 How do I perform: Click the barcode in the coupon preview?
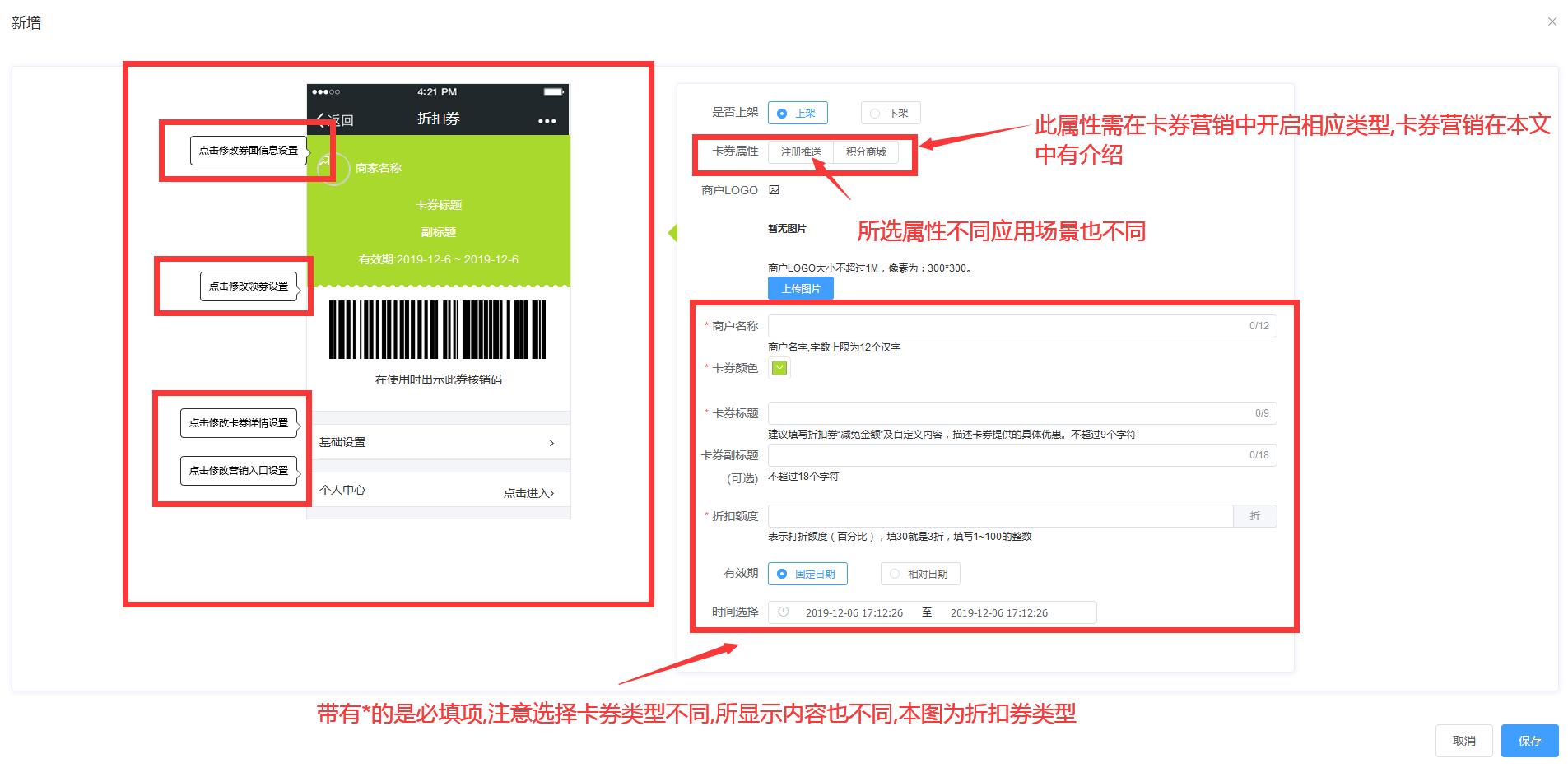coord(438,329)
